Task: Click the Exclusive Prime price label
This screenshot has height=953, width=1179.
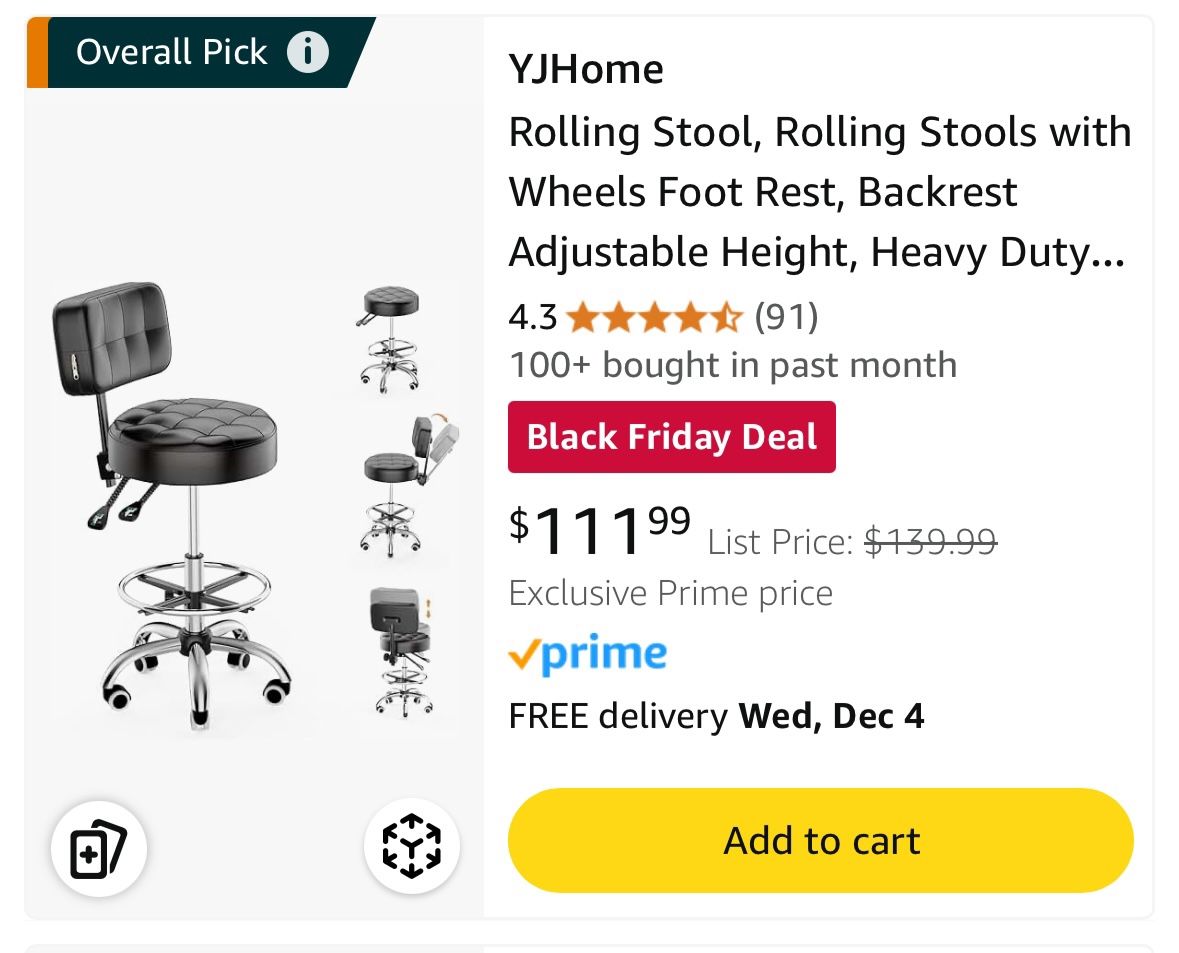Action: click(670, 592)
